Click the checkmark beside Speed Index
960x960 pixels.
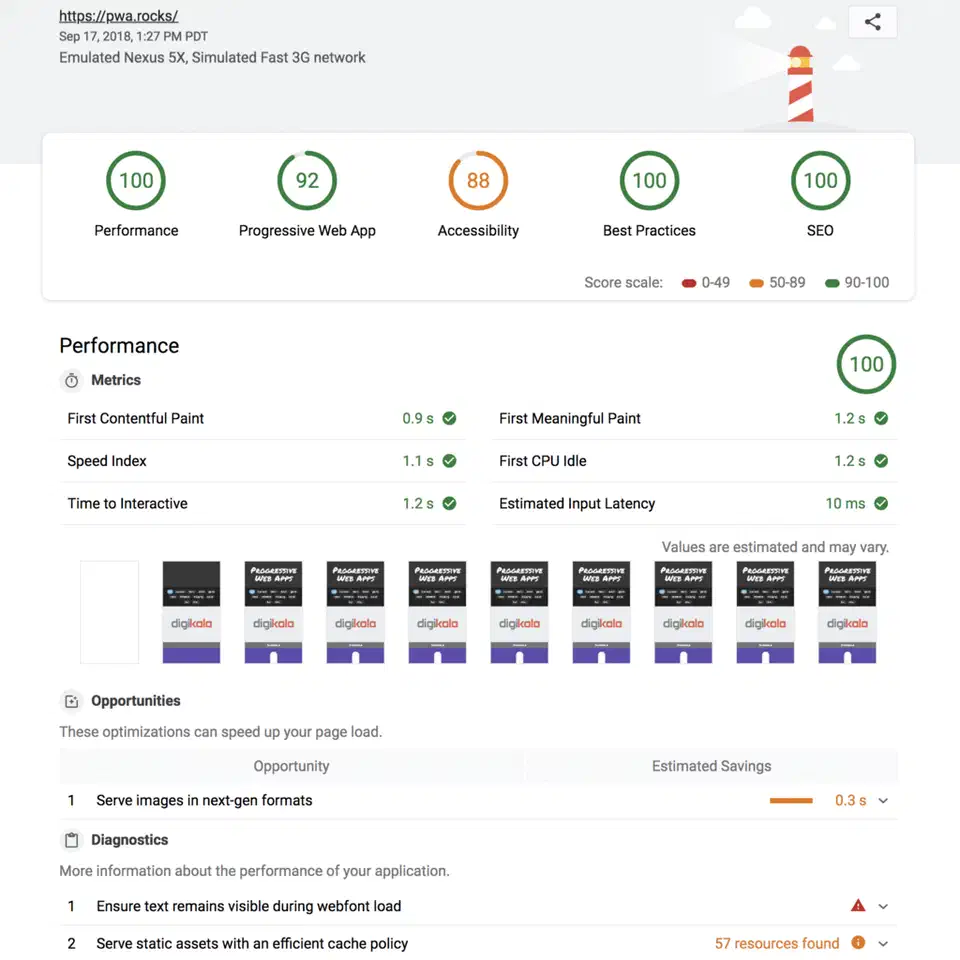(449, 461)
